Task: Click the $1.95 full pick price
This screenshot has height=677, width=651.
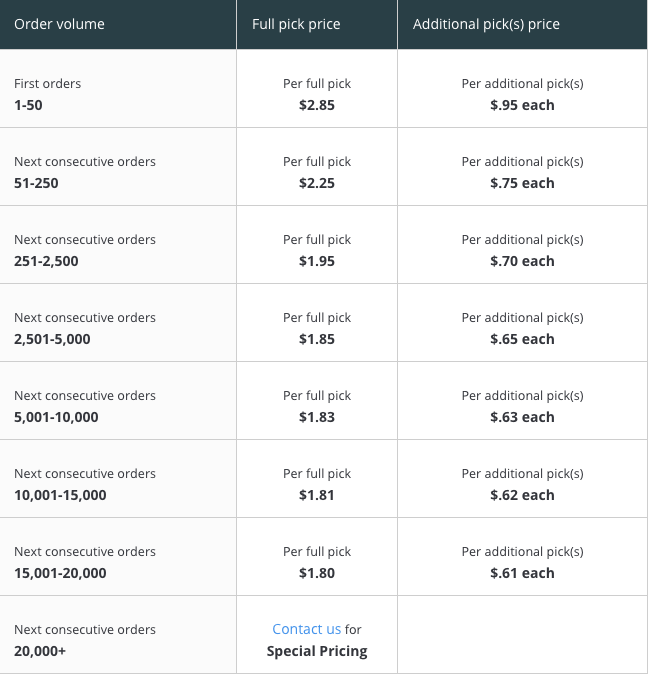Action: [x=317, y=261]
